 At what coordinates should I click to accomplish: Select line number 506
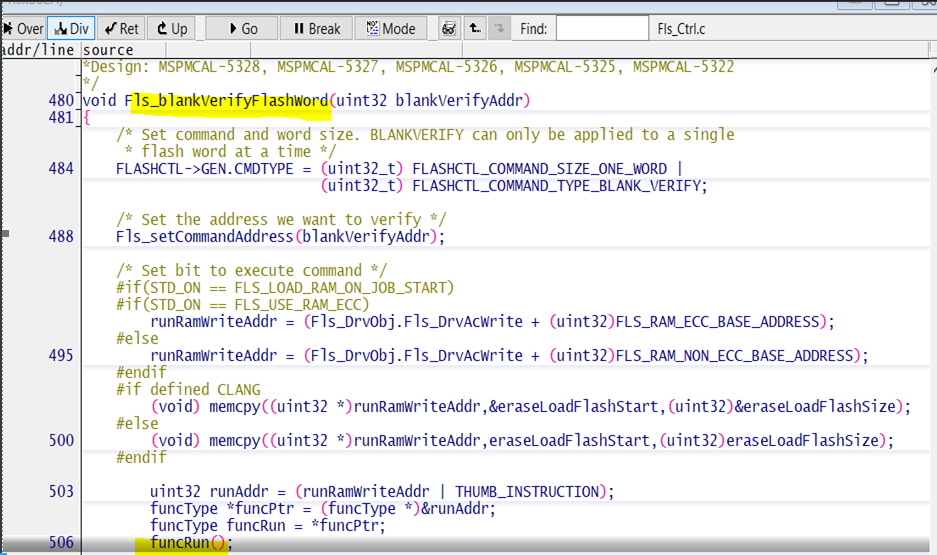(x=61, y=542)
